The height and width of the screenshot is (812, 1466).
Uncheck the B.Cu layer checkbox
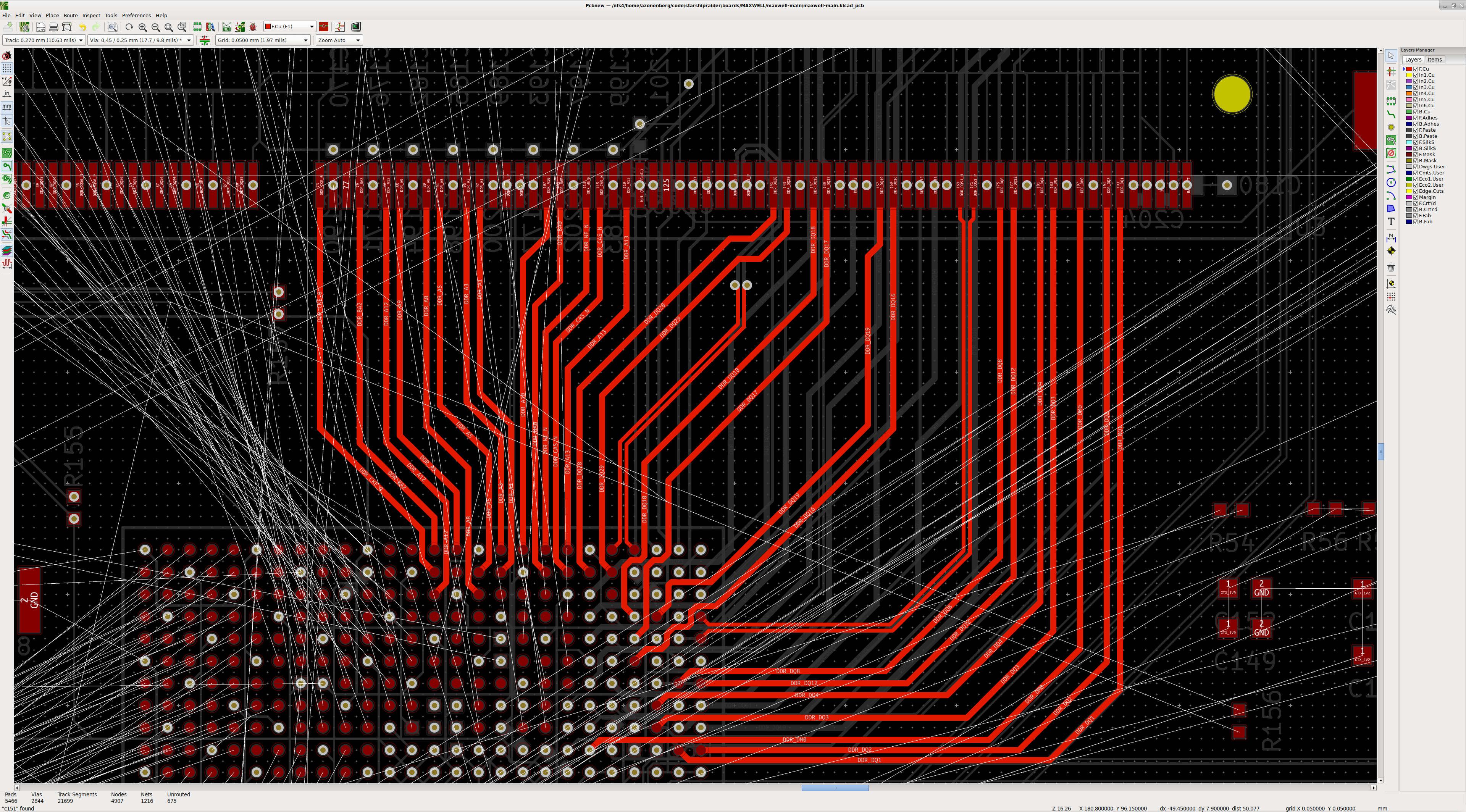(1415, 111)
